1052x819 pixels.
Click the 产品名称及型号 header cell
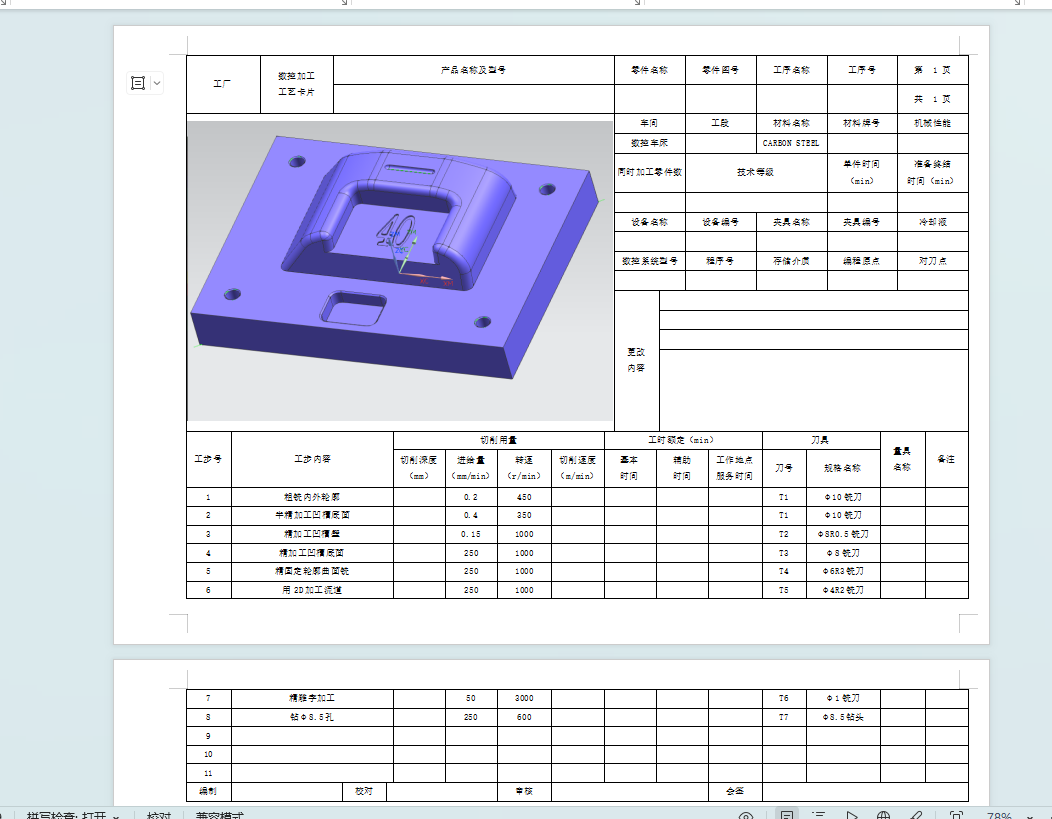pyautogui.click(x=474, y=70)
